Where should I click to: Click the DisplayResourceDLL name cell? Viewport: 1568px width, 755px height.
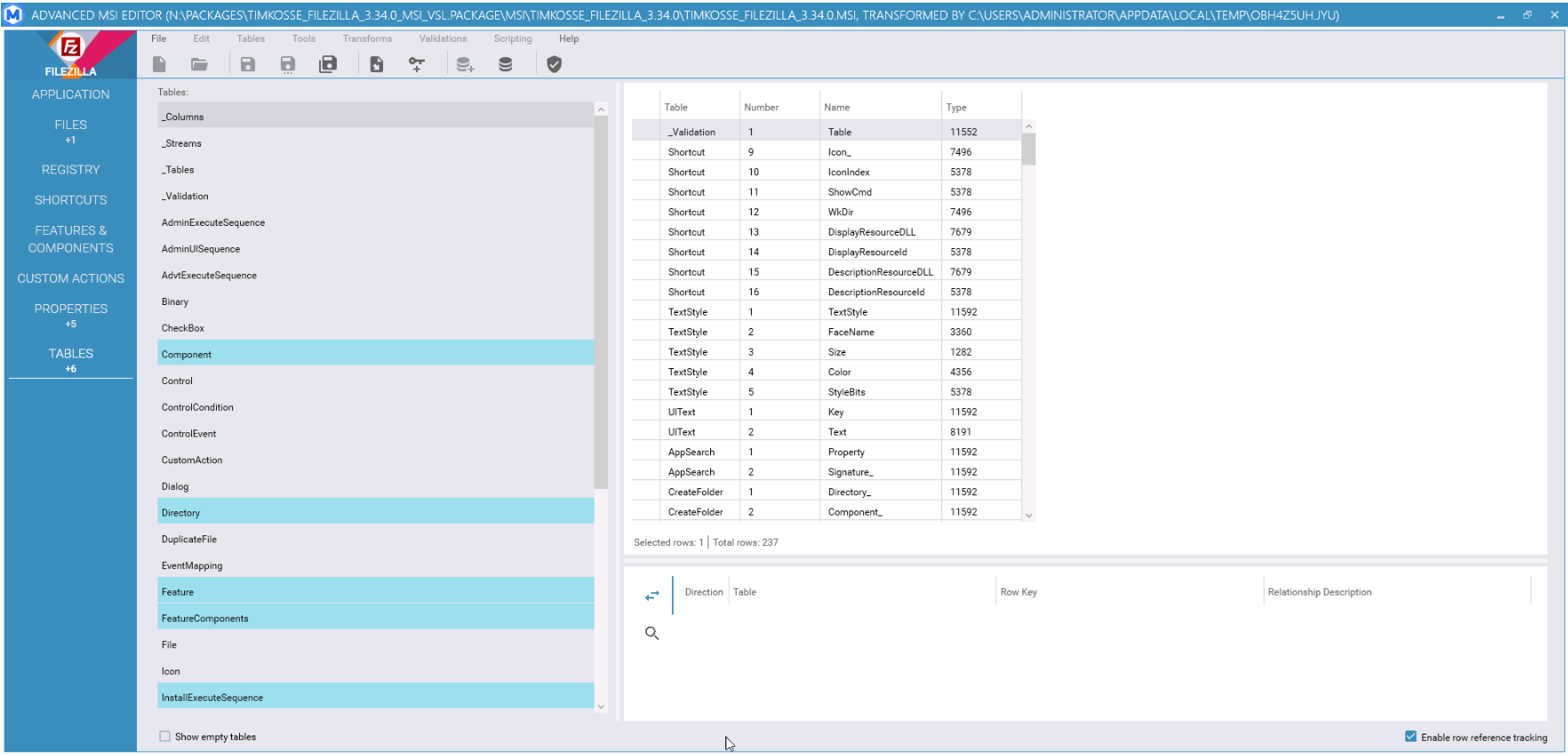(x=881, y=232)
